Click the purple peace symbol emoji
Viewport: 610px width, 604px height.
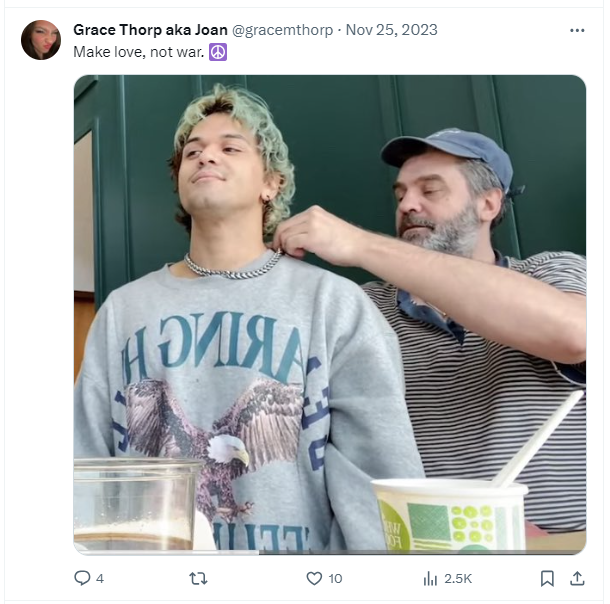pyautogui.click(x=218, y=52)
